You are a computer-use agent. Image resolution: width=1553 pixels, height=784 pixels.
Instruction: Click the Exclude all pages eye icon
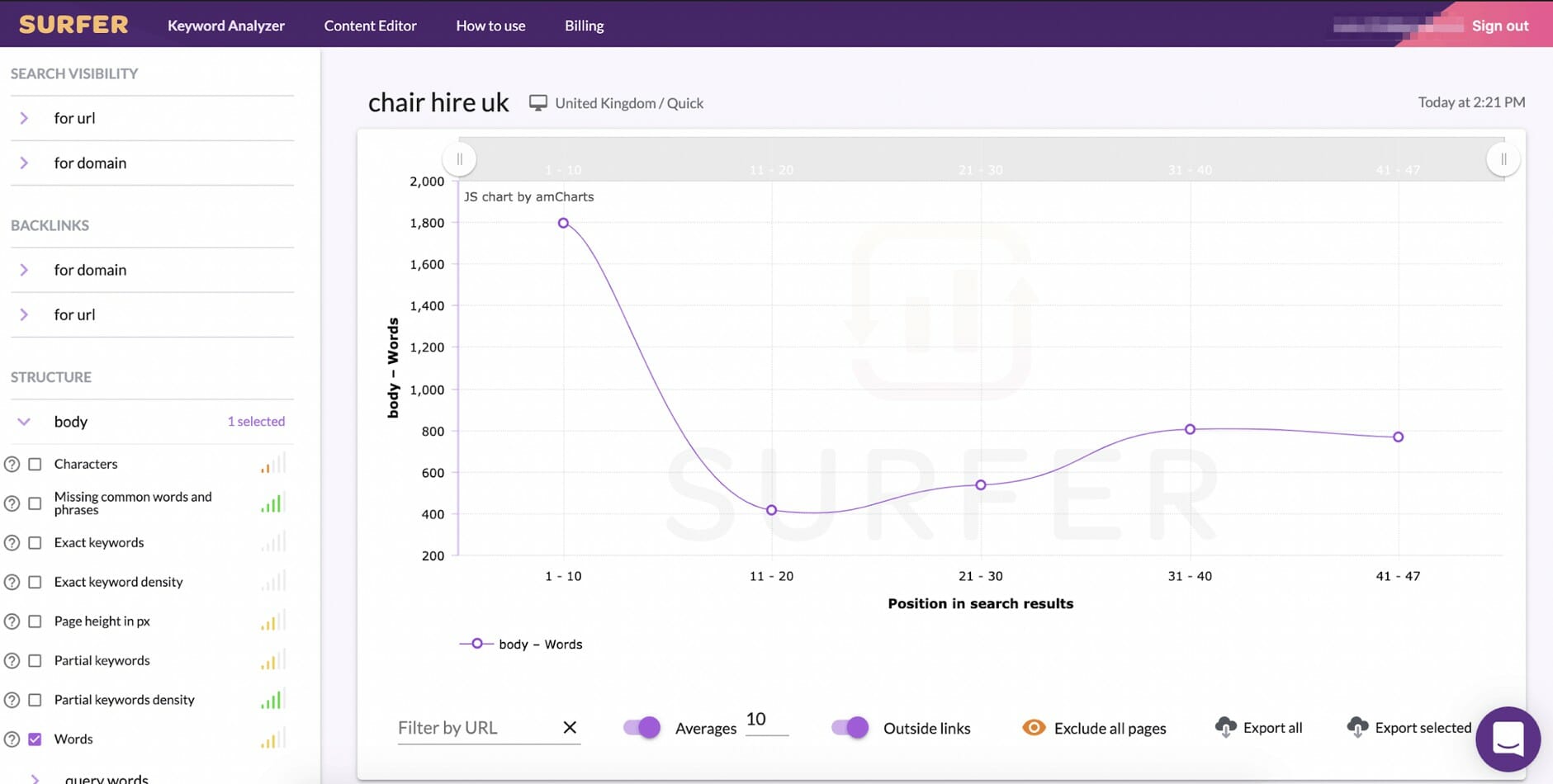[x=1034, y=727]
